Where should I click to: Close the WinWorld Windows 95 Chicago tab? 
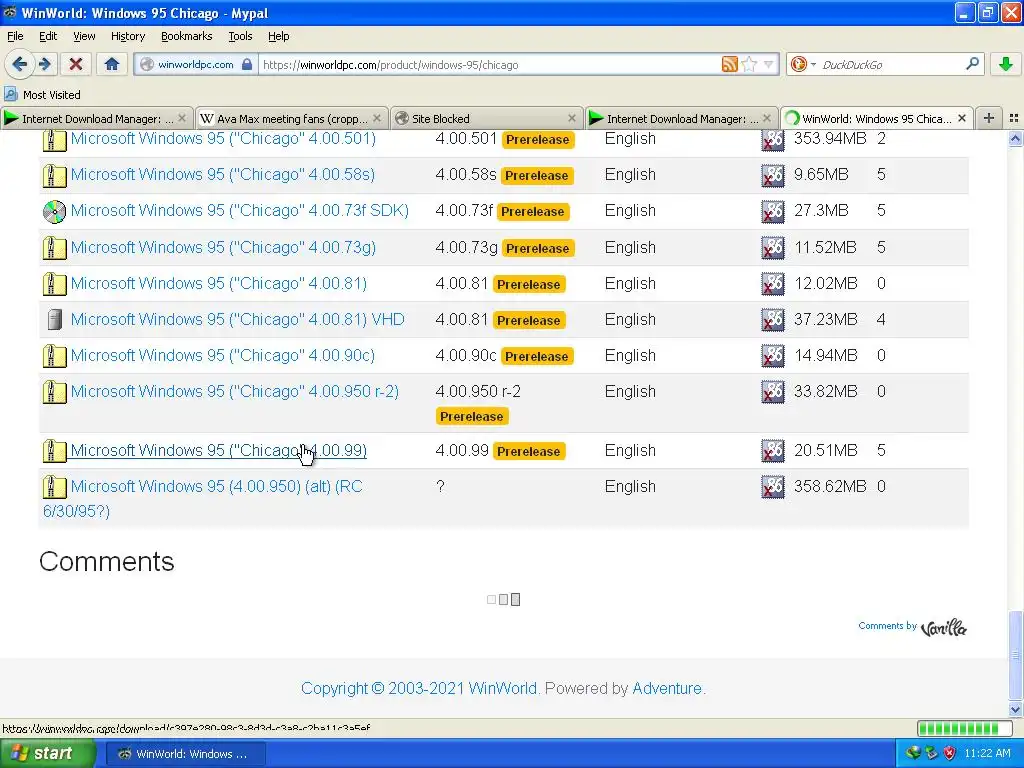click(961, 118)
